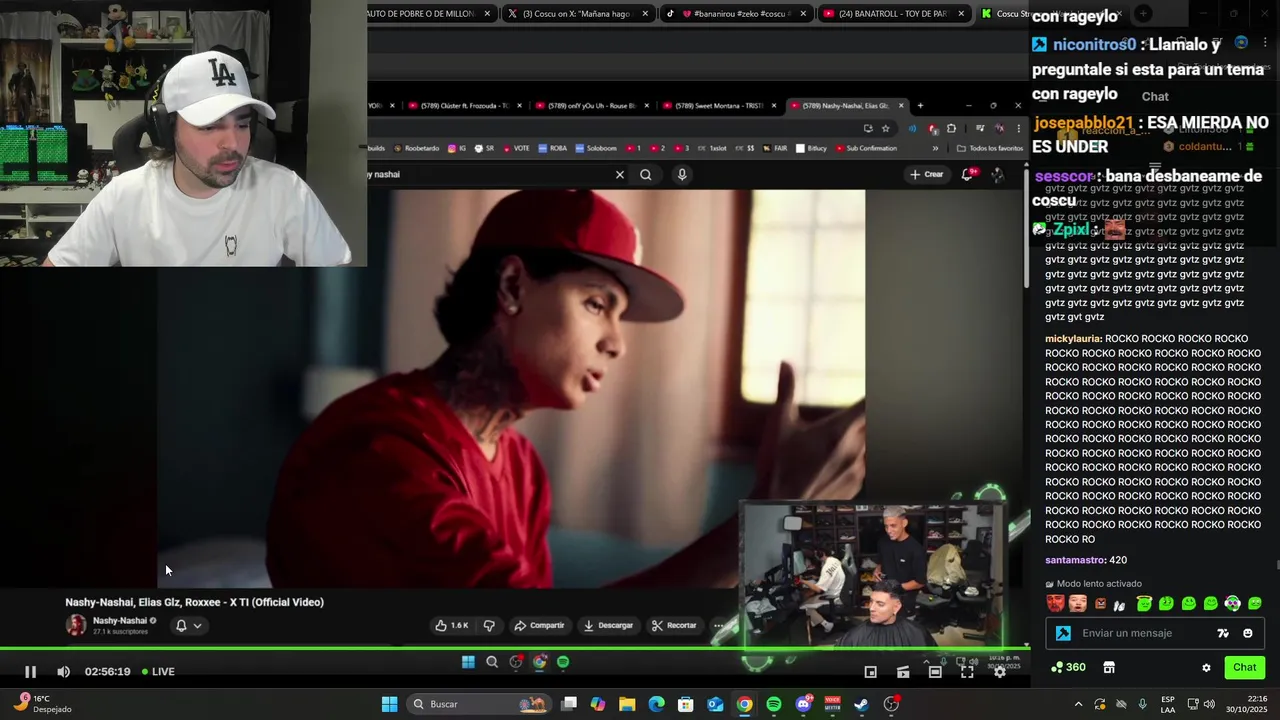Open stream player settings gear
The height and width of the screenshot is (720, 1280).
click(x=999, y=672)
